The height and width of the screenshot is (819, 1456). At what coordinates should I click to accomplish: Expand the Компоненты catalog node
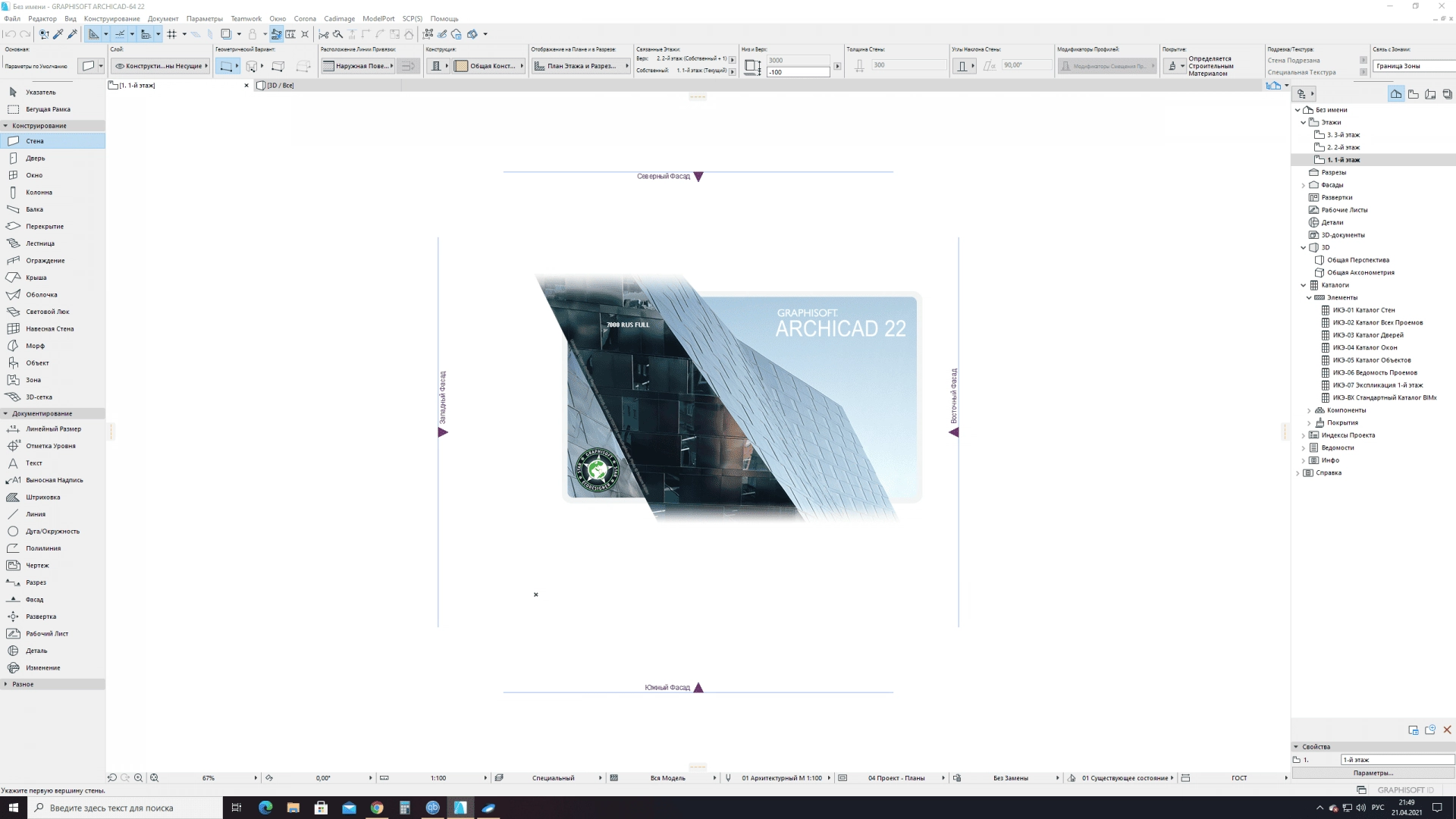pos(1309,410)
